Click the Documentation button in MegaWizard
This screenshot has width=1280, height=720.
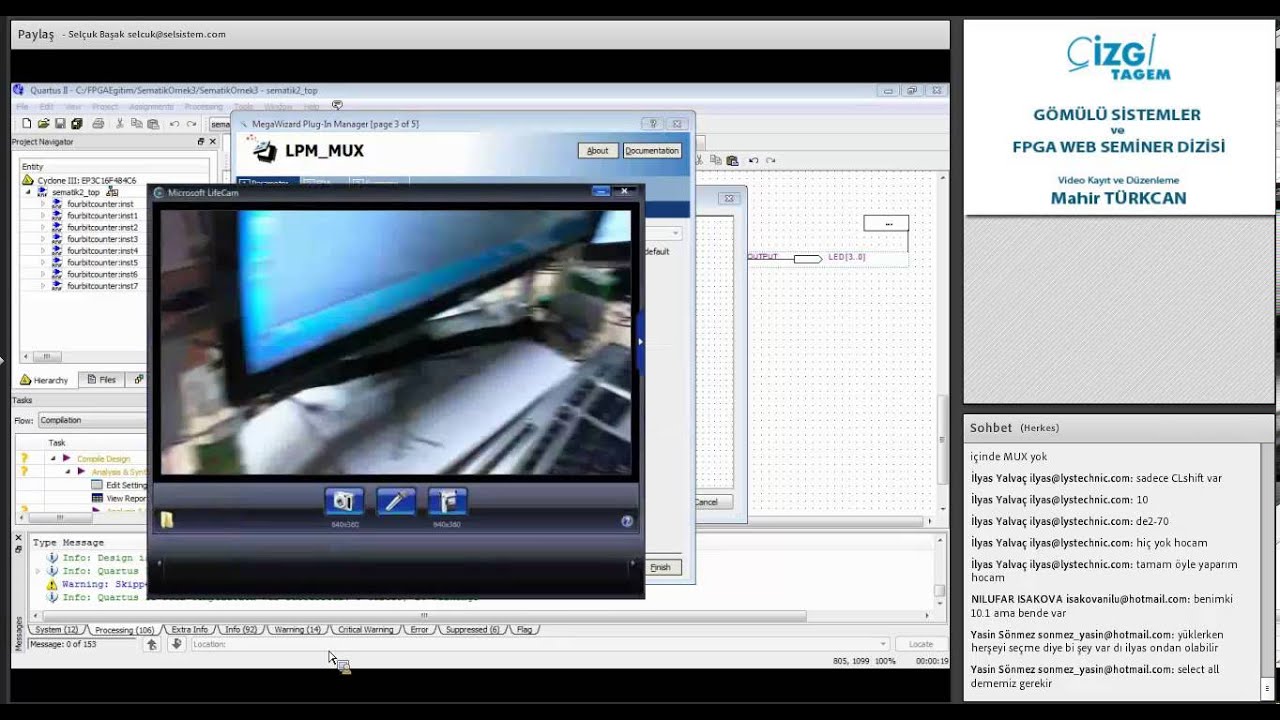pos(652,151)
